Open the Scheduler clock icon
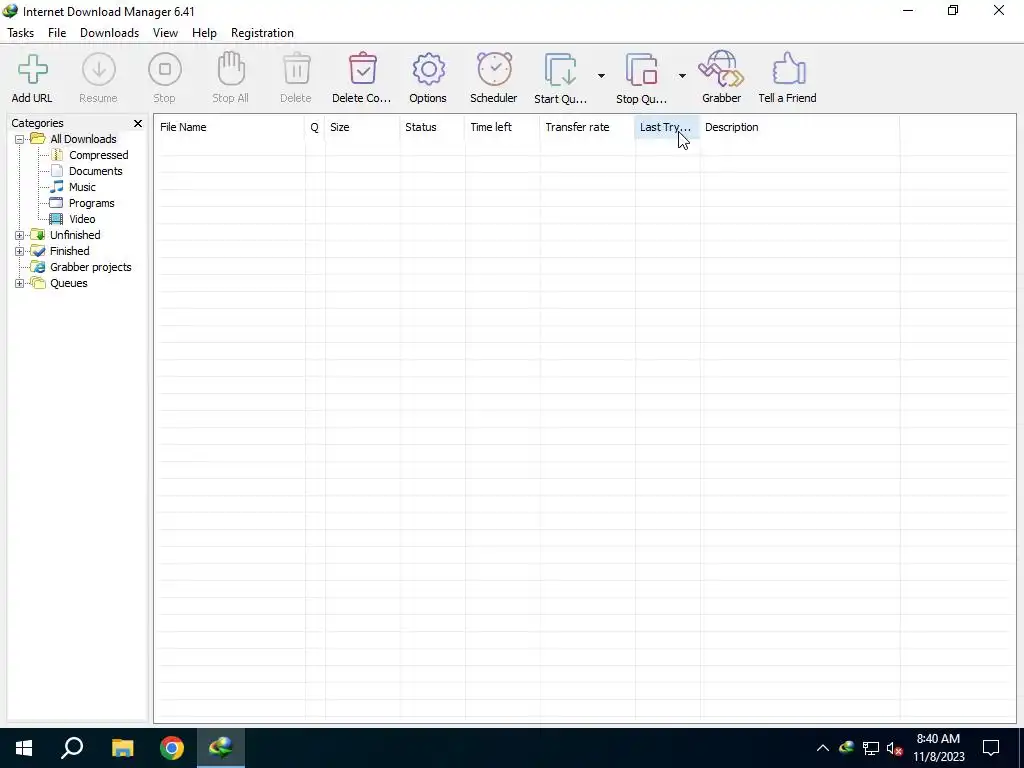Viewport: 1024px width, 768px height. point(494,69)
